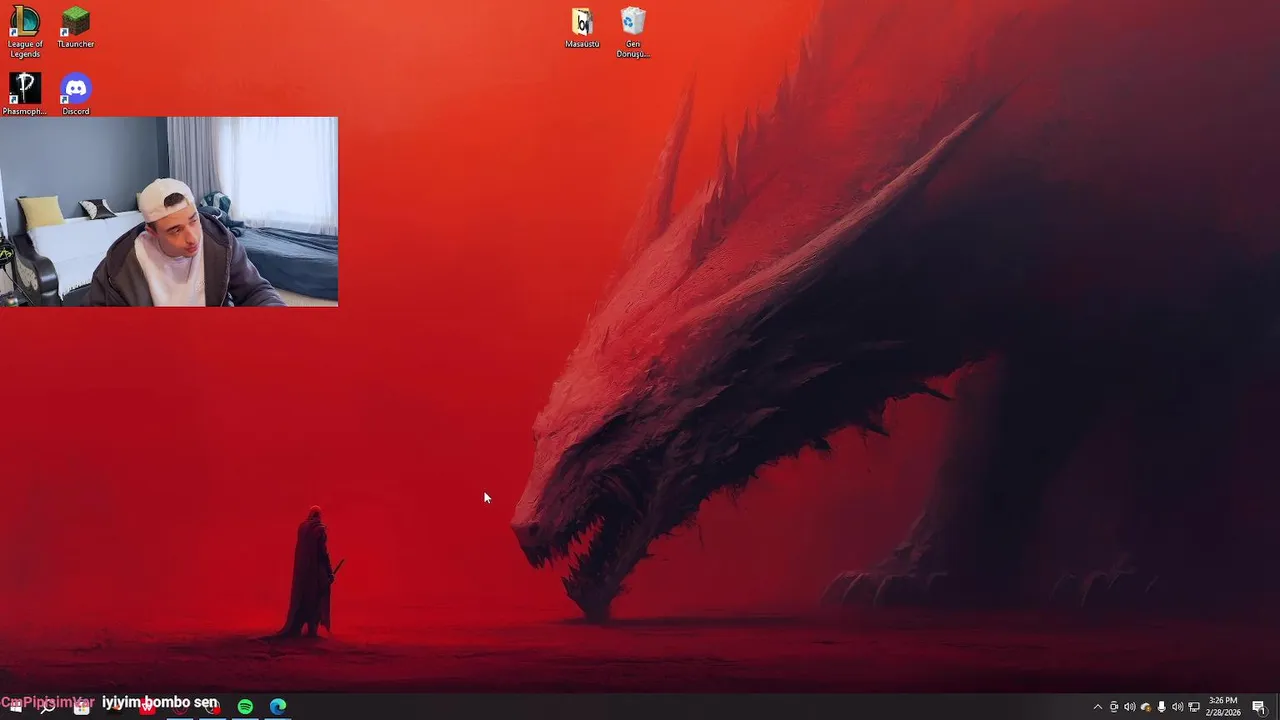Click the cloud icon with warning badge in tray

[x=1146, y=707]
